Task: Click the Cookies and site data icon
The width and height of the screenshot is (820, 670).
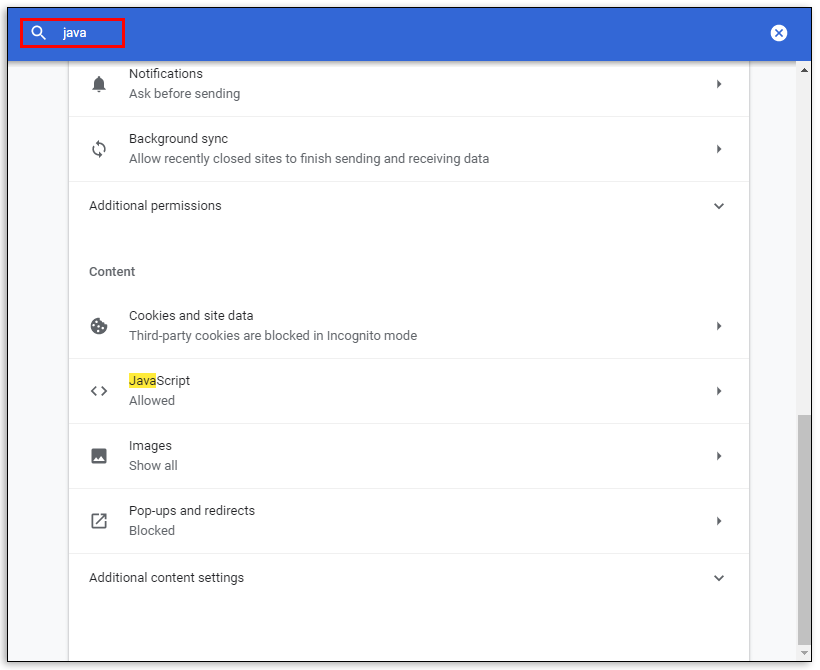Action: click(x=99, y=326)
